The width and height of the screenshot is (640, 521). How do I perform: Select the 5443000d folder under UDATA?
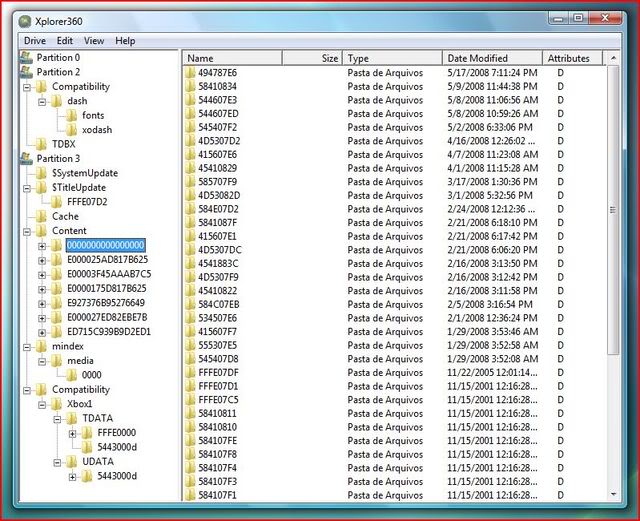click(x=117, y=476)
